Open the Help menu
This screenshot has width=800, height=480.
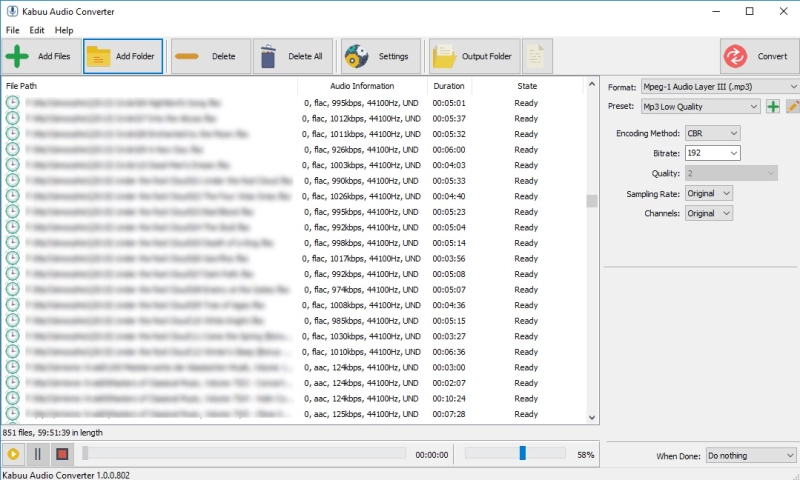pyautogui.click(x=64, y=30)
